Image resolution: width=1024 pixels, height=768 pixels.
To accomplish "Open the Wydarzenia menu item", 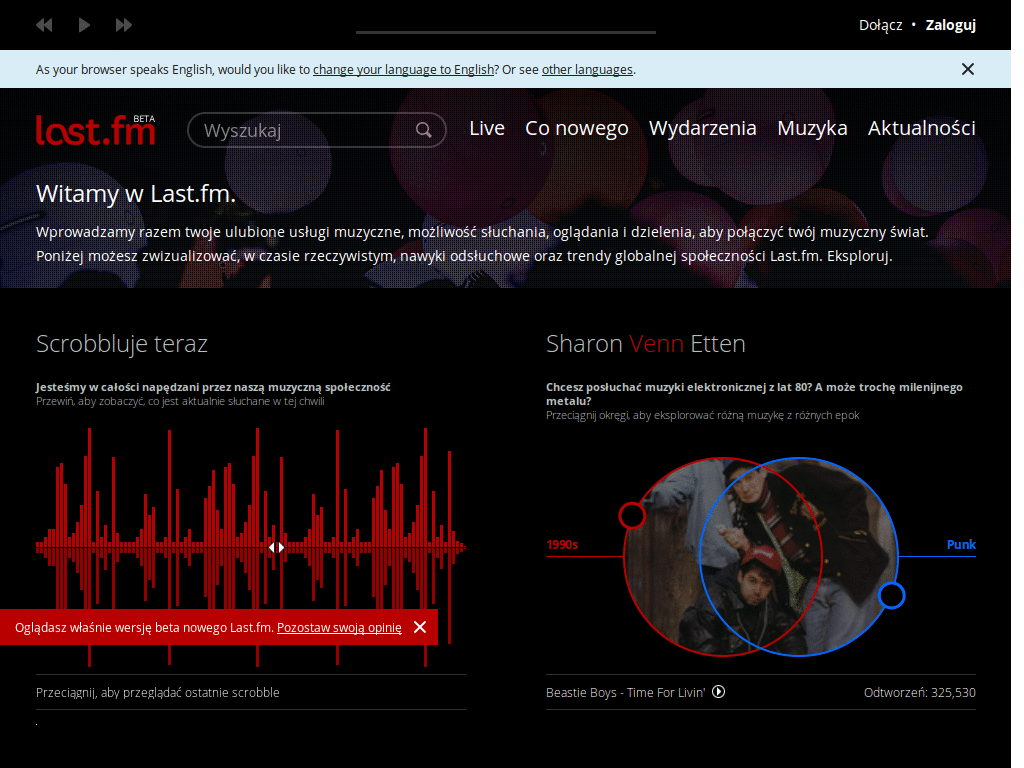I will [703, 128].
